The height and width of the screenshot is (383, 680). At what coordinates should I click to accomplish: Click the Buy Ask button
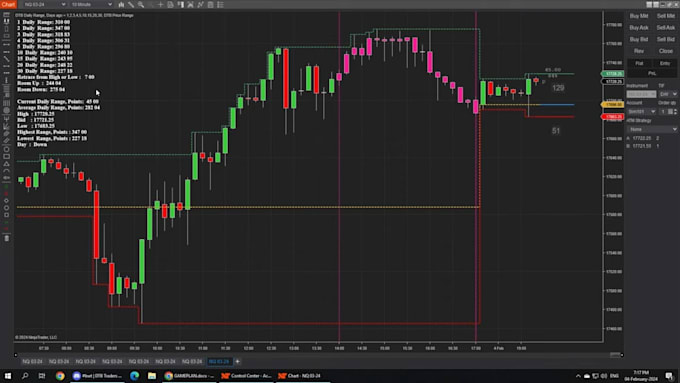[x=639, y=28]
